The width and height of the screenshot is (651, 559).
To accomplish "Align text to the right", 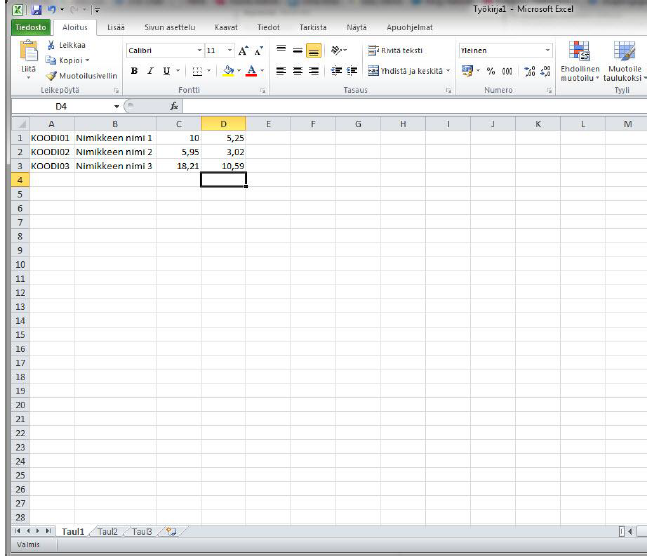I will point(313,71).
